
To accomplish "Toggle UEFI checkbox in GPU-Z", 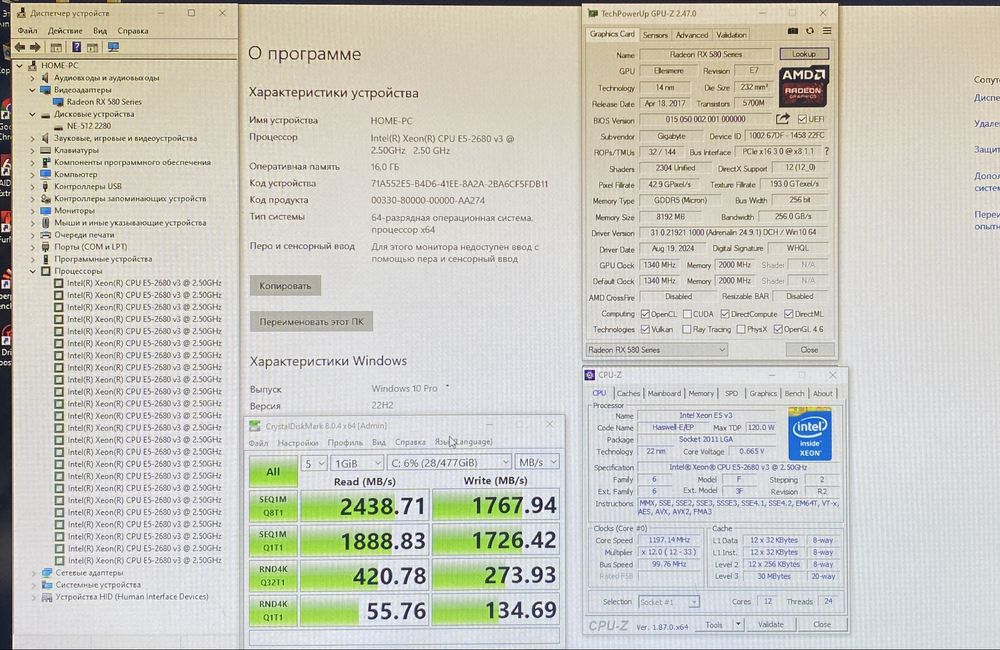I will [802, 119].
